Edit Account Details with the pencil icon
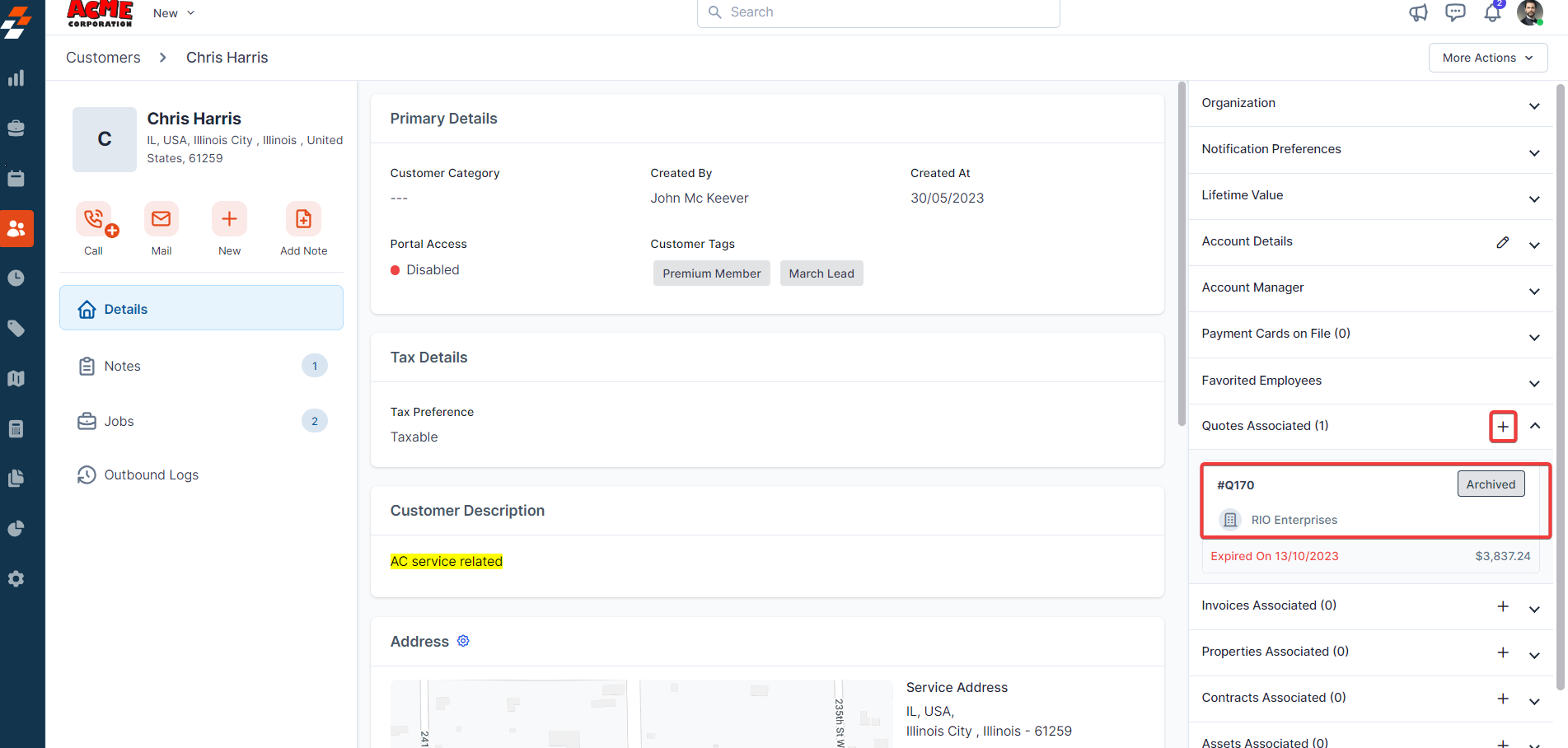This screenshot has height=748, width=1568. tap(1503, 242)
